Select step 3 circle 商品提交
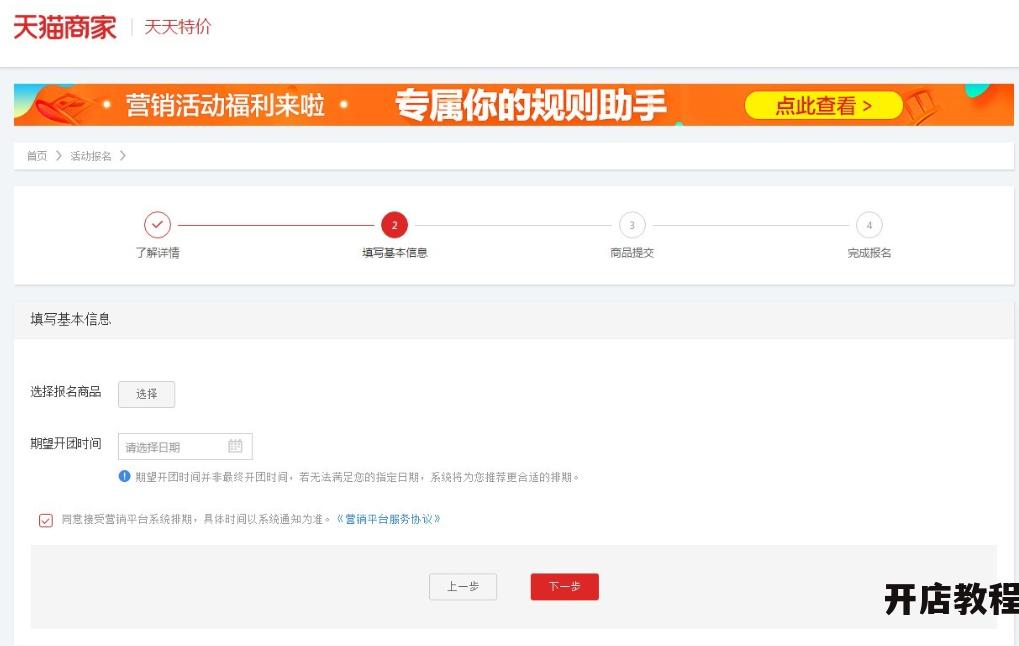Image resolution: width=1019 pixels, height=646 pixels. coord(632,225)
